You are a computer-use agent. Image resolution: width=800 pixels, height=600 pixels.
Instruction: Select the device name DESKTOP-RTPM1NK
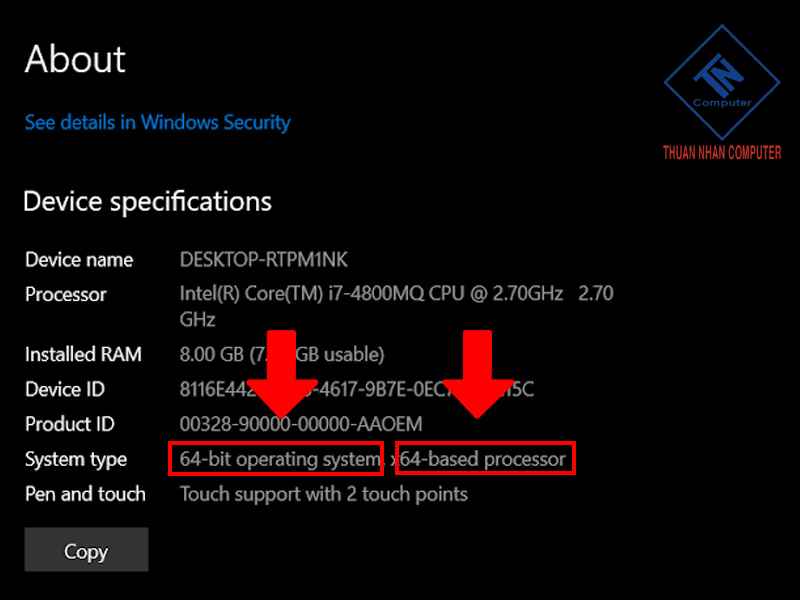tap(262, 259)
